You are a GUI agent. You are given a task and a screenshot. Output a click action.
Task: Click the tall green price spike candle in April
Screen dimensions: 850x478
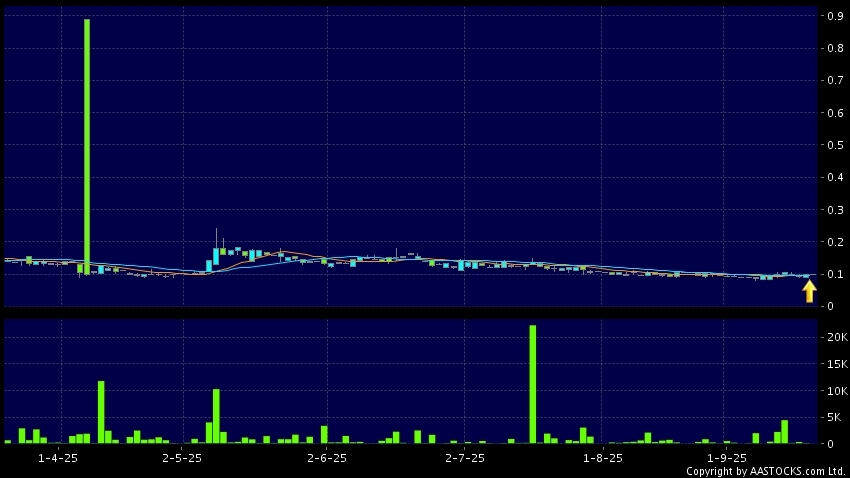tap(87, 146)
